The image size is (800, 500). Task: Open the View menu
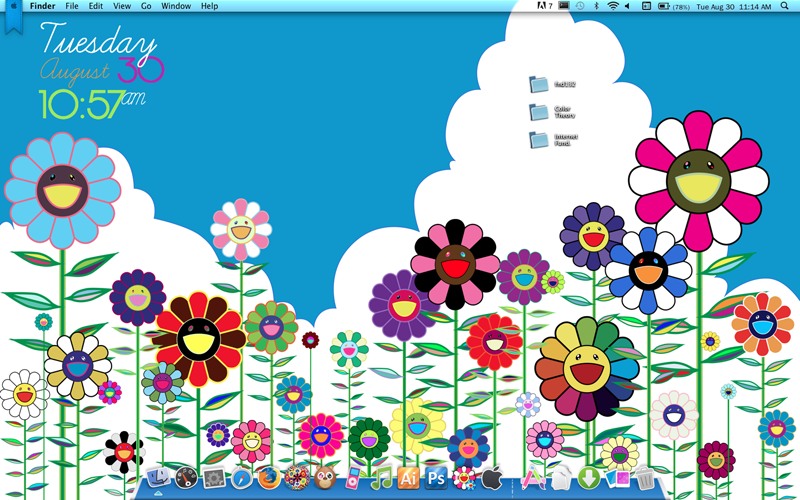(122, 6)
